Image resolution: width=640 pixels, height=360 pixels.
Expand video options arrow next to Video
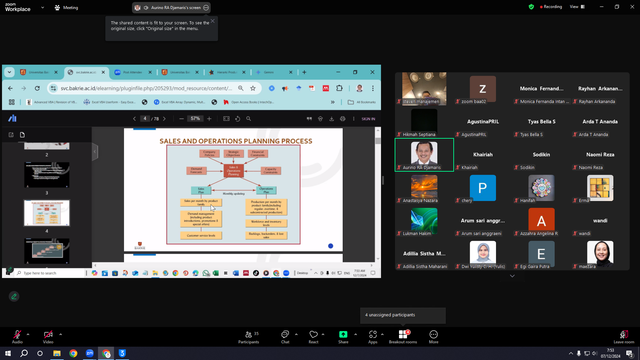pyautogui.click(x=60, y=334)
